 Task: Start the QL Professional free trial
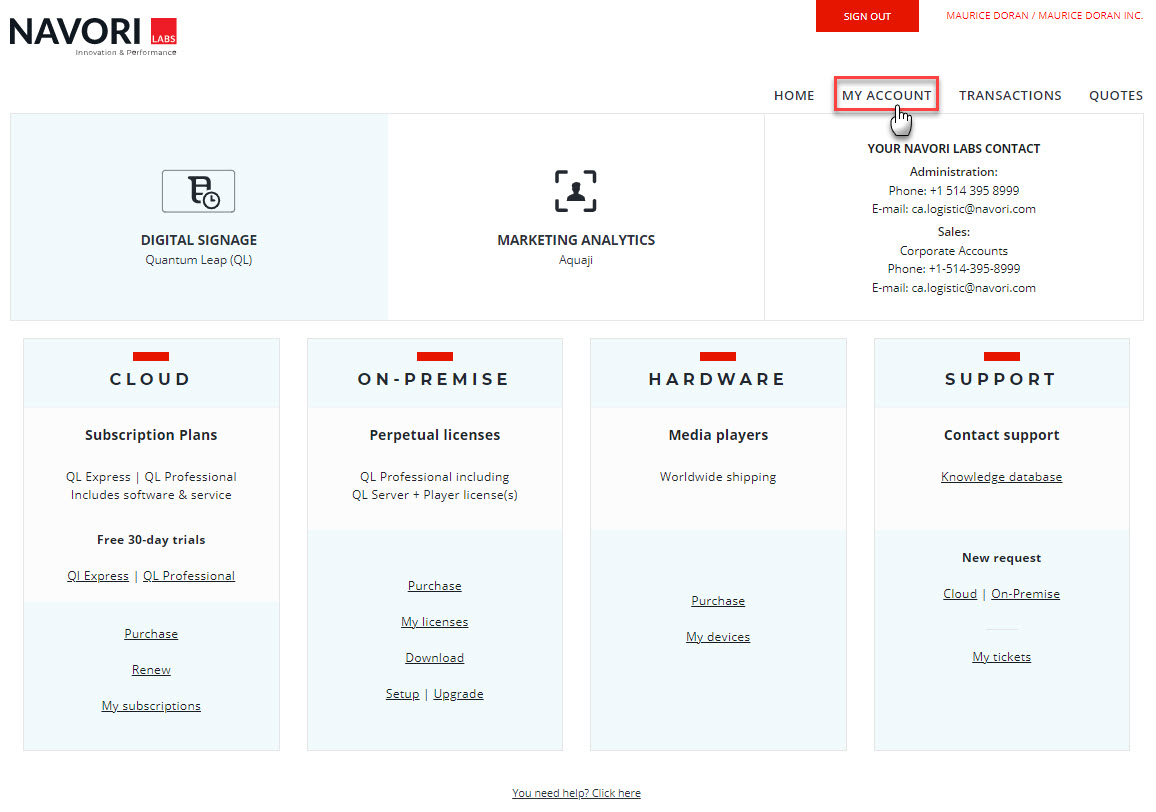(x=189, y=576)
